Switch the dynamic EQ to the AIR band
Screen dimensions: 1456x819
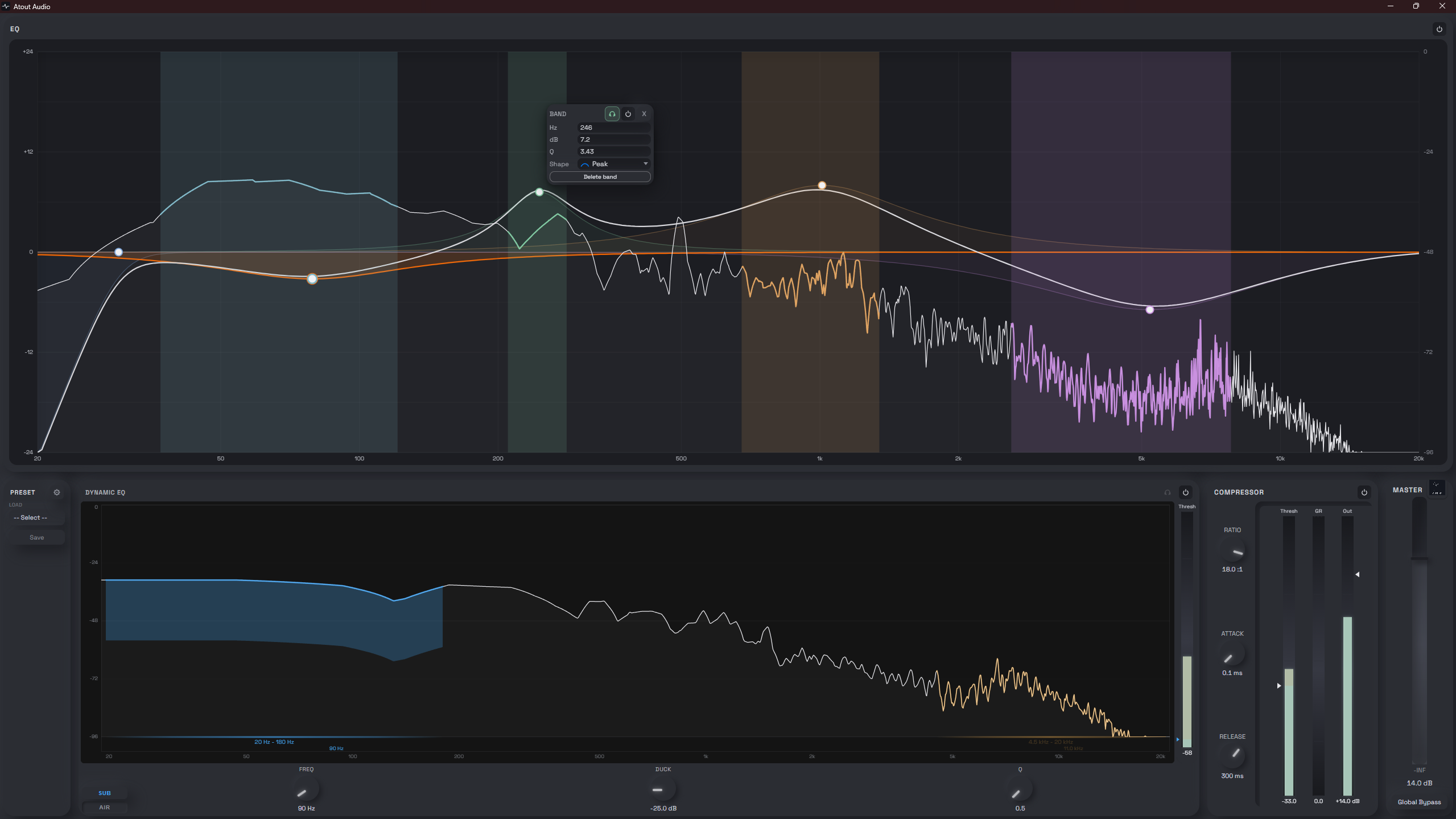tap(105, 807)
